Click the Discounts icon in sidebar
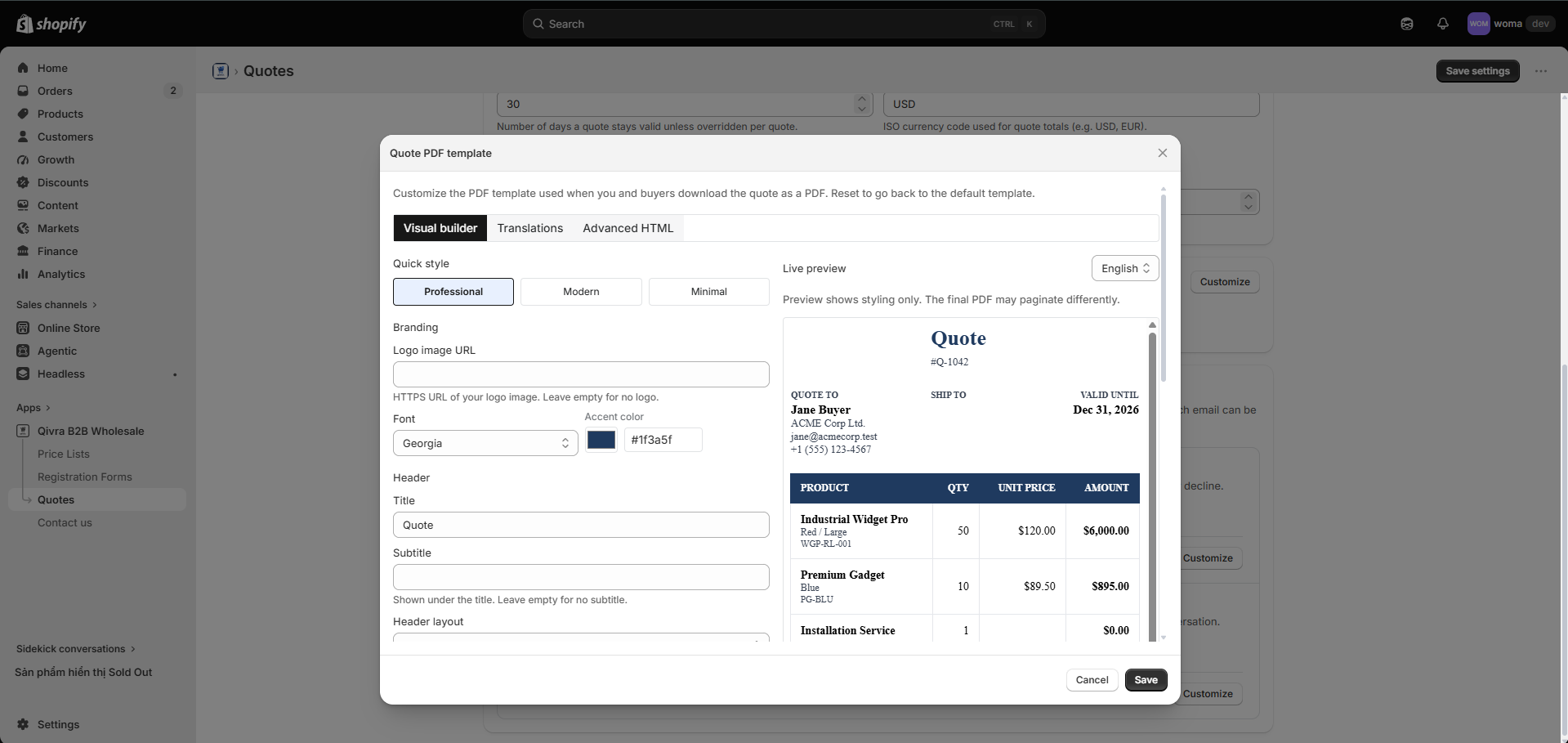Viewport: 1568px width, 743px height. [23, 182]
